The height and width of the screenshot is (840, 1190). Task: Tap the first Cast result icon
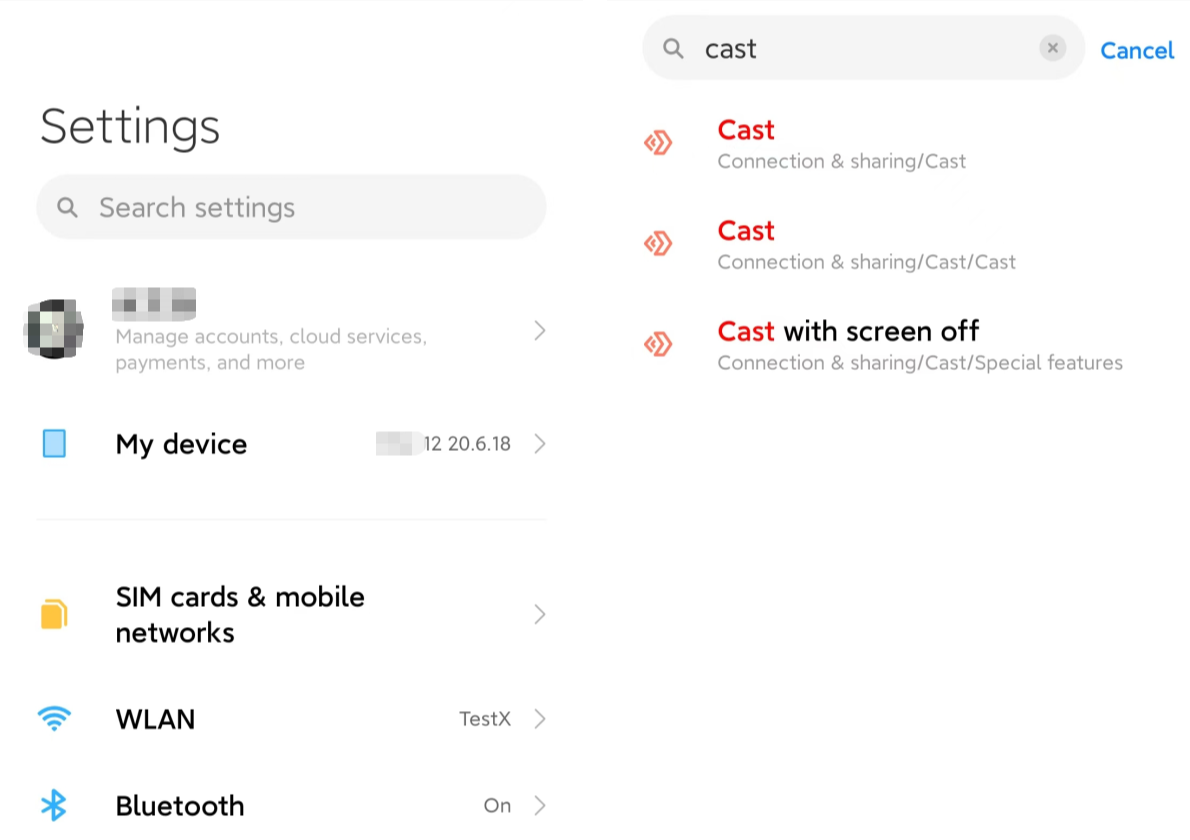coord(658,143)
